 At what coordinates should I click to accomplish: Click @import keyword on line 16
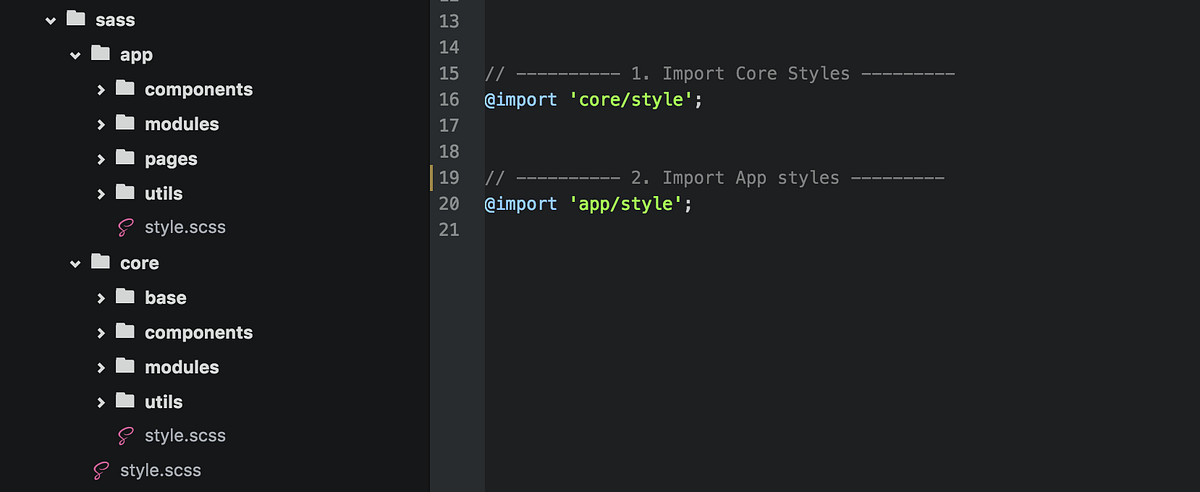tap(521, 100)
